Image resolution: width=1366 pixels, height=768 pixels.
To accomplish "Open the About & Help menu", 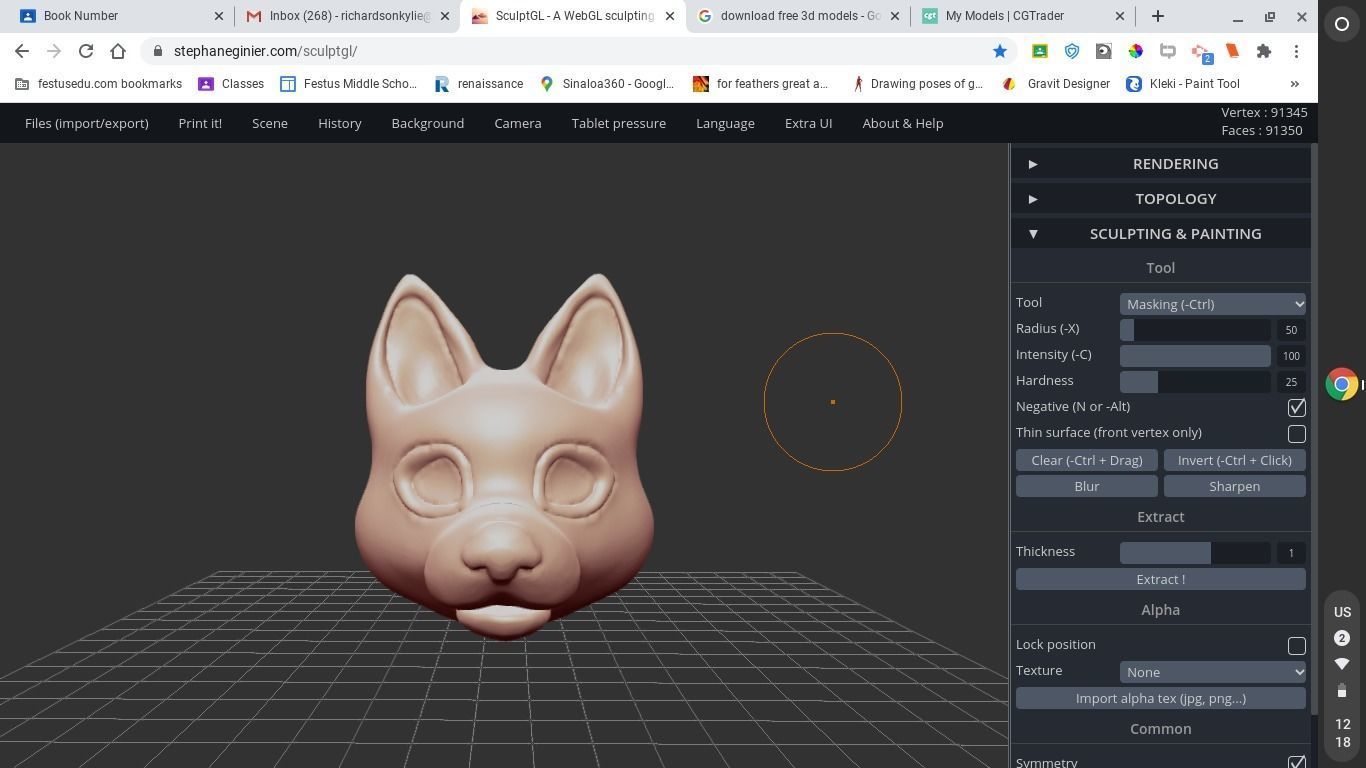I will point(903,123).
